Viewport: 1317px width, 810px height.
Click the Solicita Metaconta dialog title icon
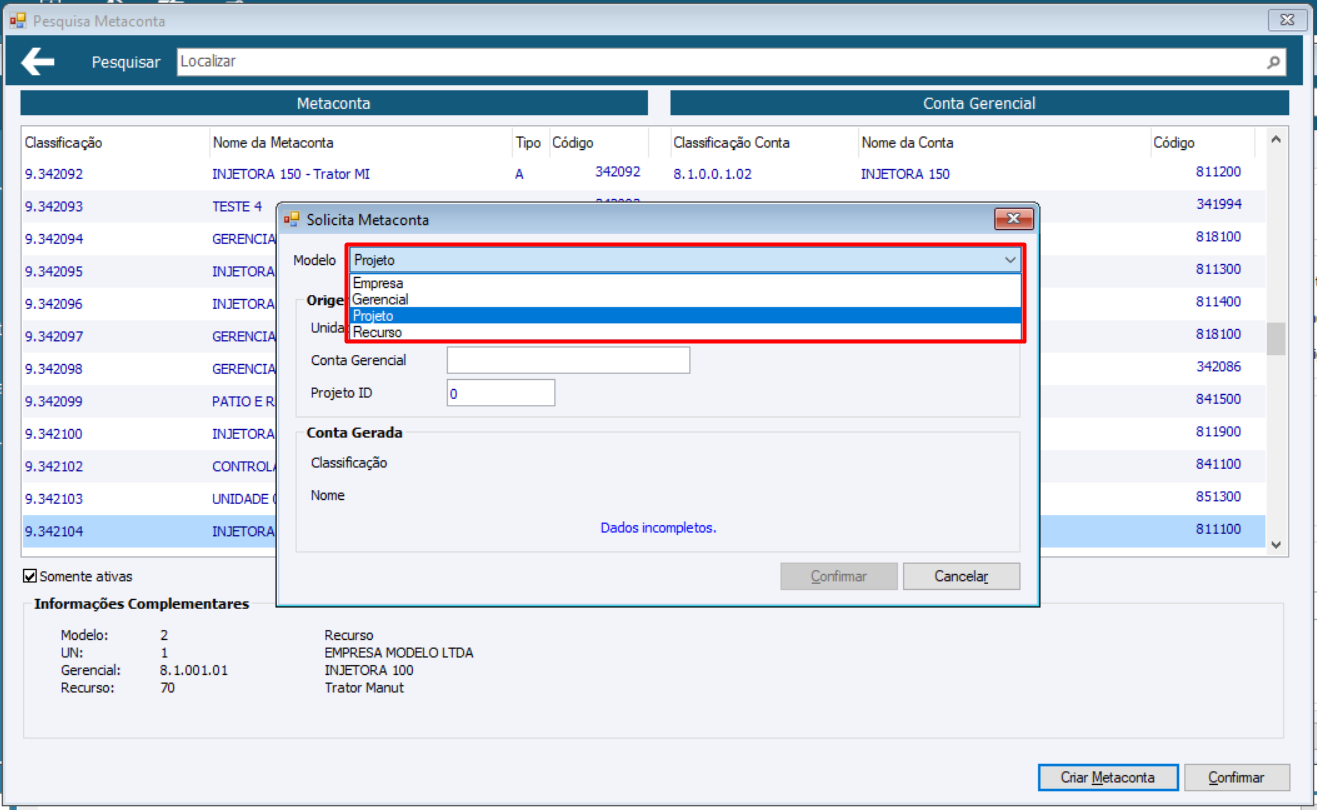(292, 219)
